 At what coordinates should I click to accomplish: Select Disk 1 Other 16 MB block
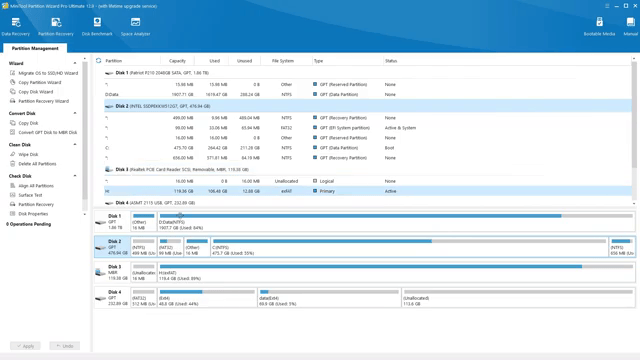tap(144, 222)
